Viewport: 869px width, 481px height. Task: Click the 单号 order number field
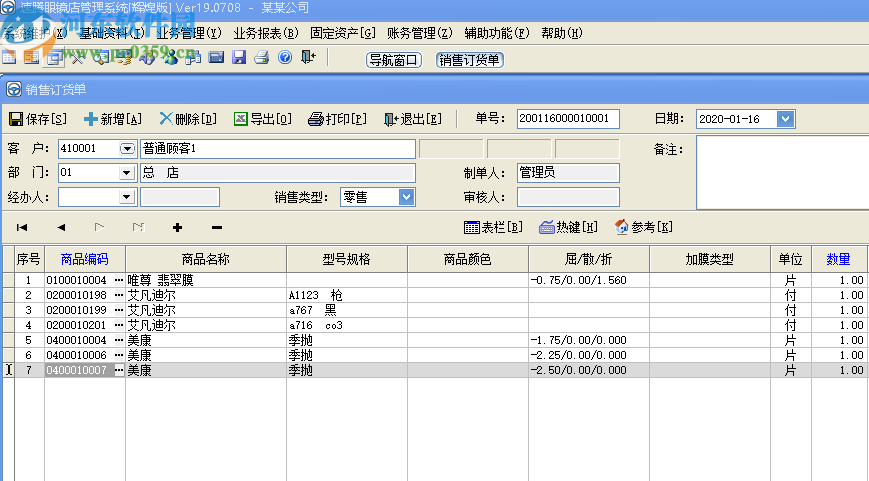point(568,119)
